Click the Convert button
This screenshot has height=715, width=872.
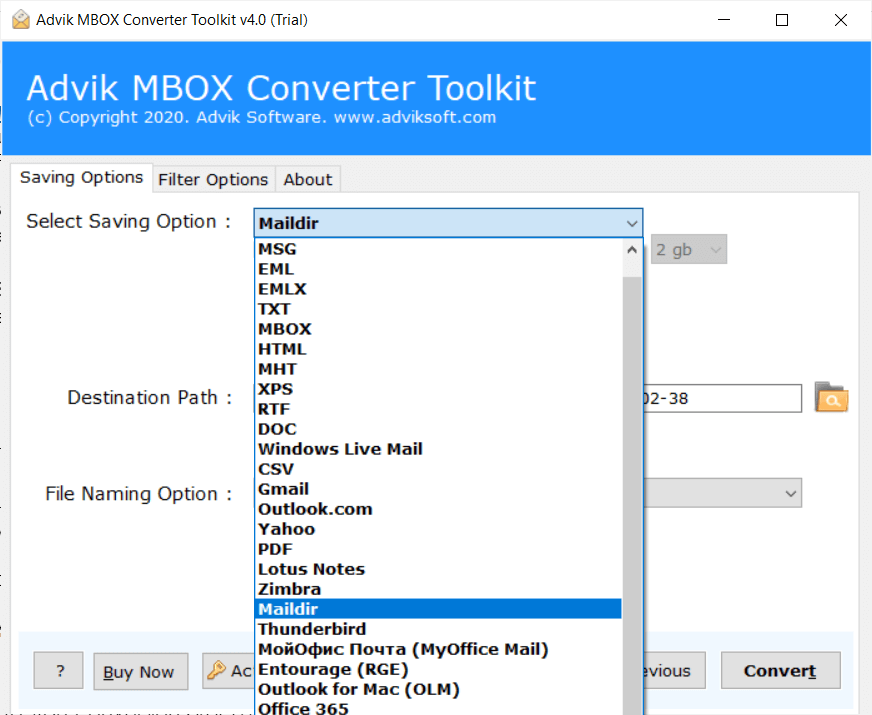click(780, 671)
